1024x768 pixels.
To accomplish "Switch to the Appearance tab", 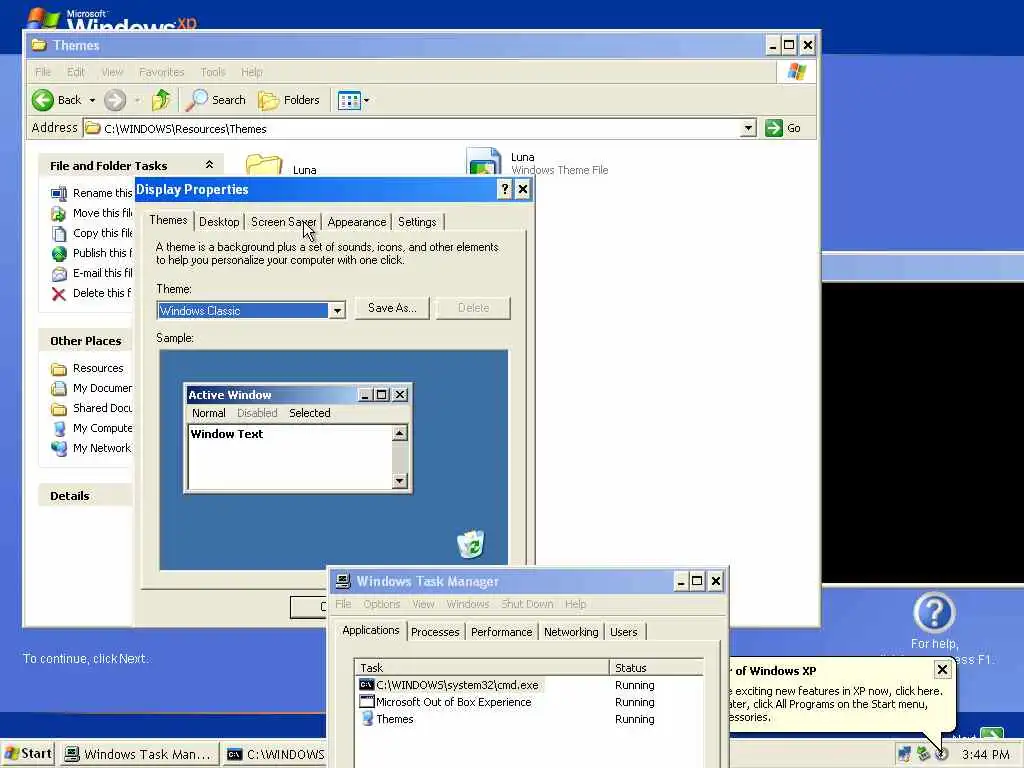I will point(357,222).
